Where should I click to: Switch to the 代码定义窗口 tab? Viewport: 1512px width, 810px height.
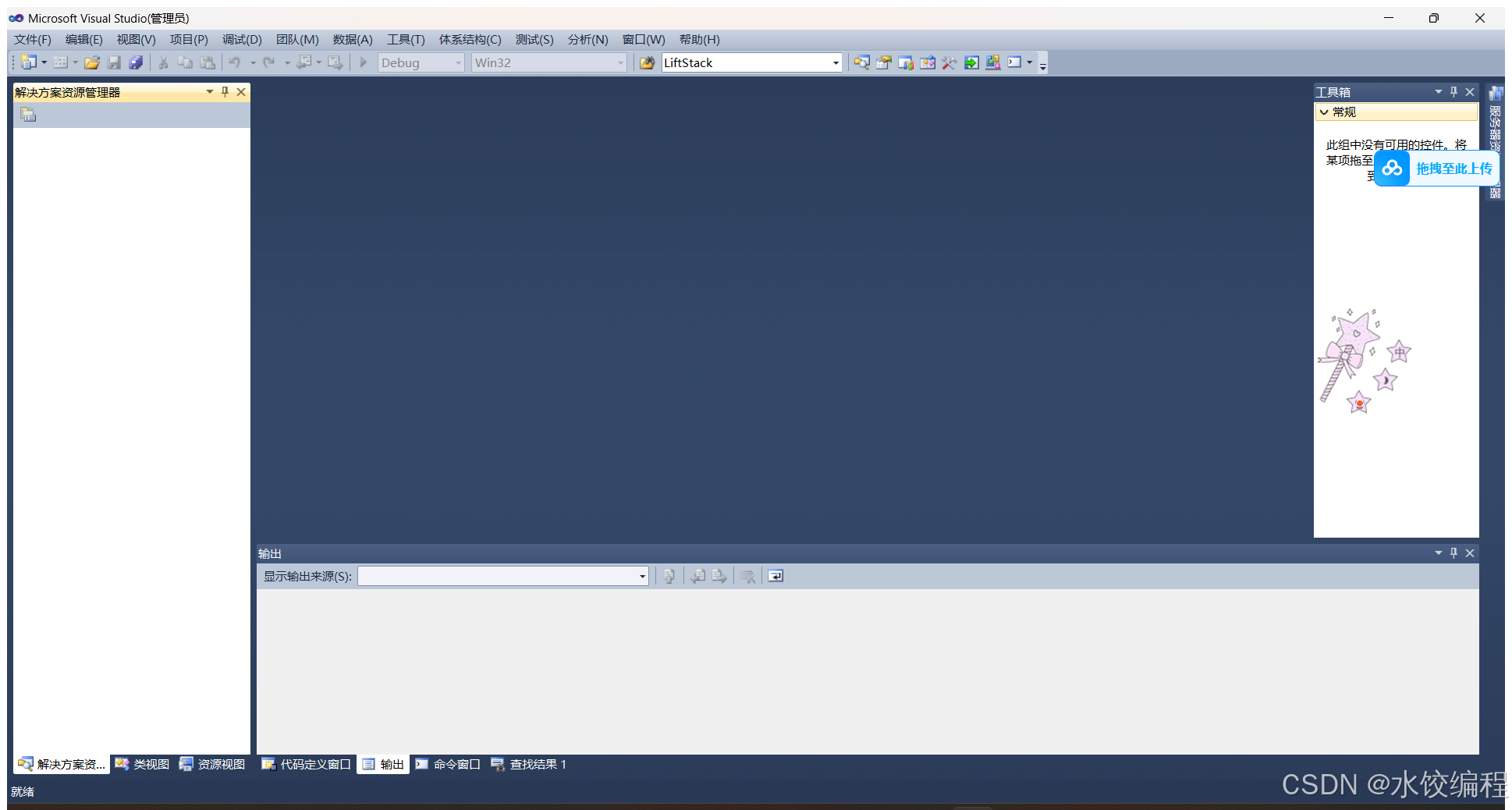click(x=306, y=765)
